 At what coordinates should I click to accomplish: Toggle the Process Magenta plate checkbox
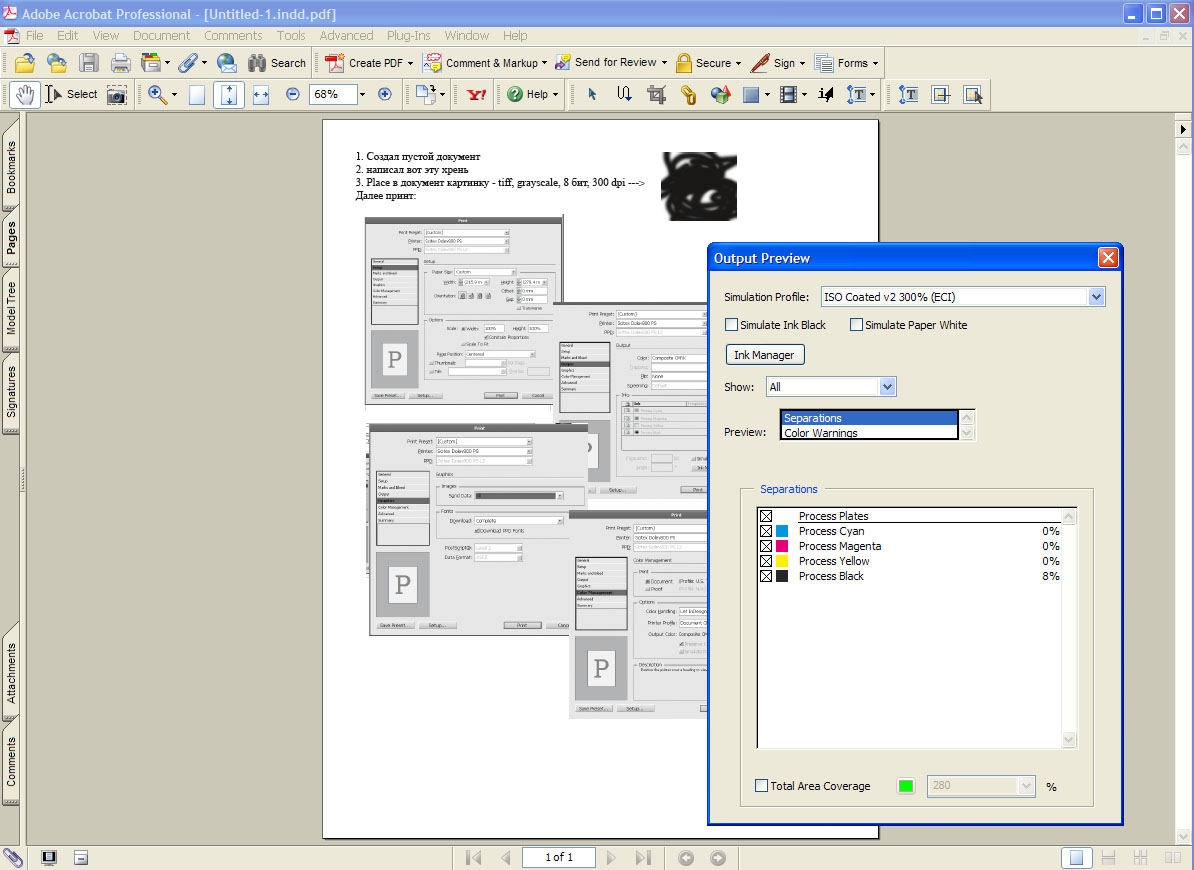coord(766,547)
